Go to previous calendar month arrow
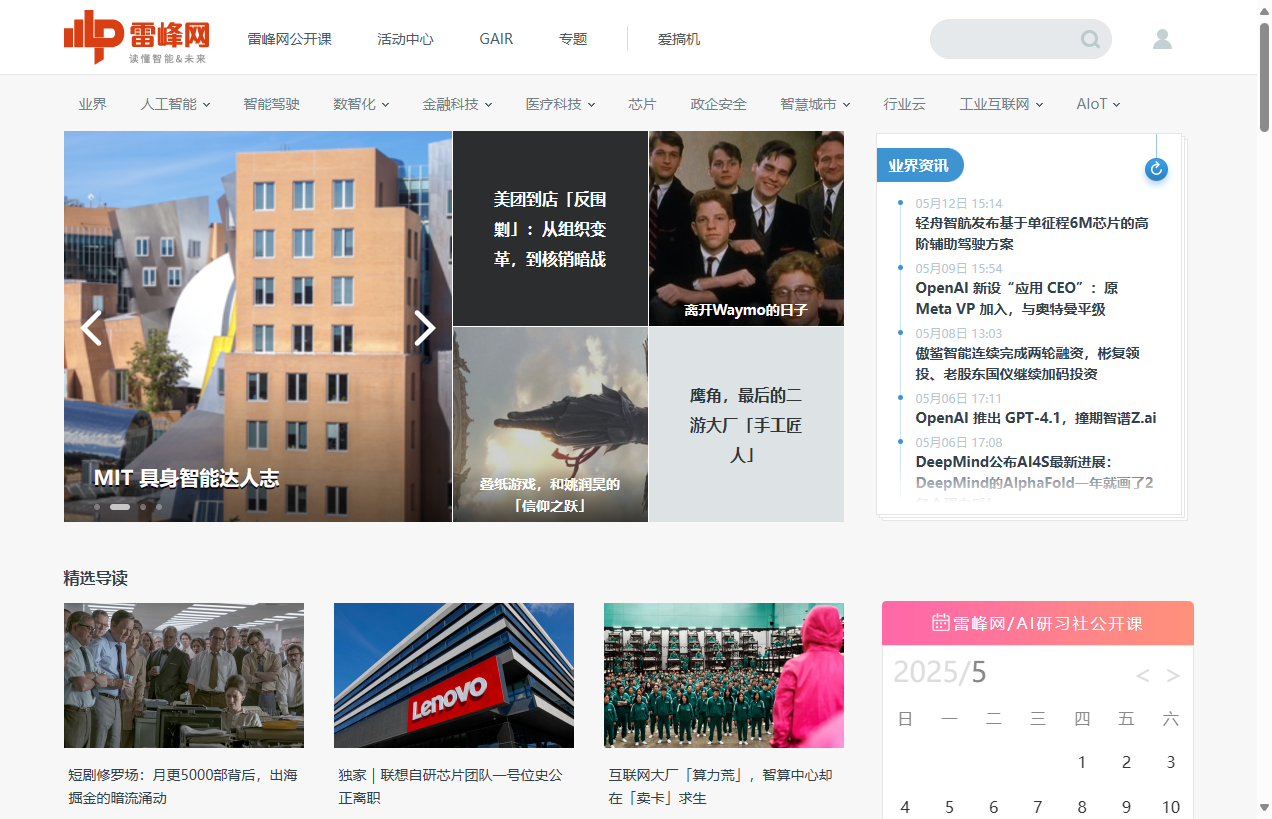The height and width of the screenshot is (819, 1272). click(x=1143, y=676)
